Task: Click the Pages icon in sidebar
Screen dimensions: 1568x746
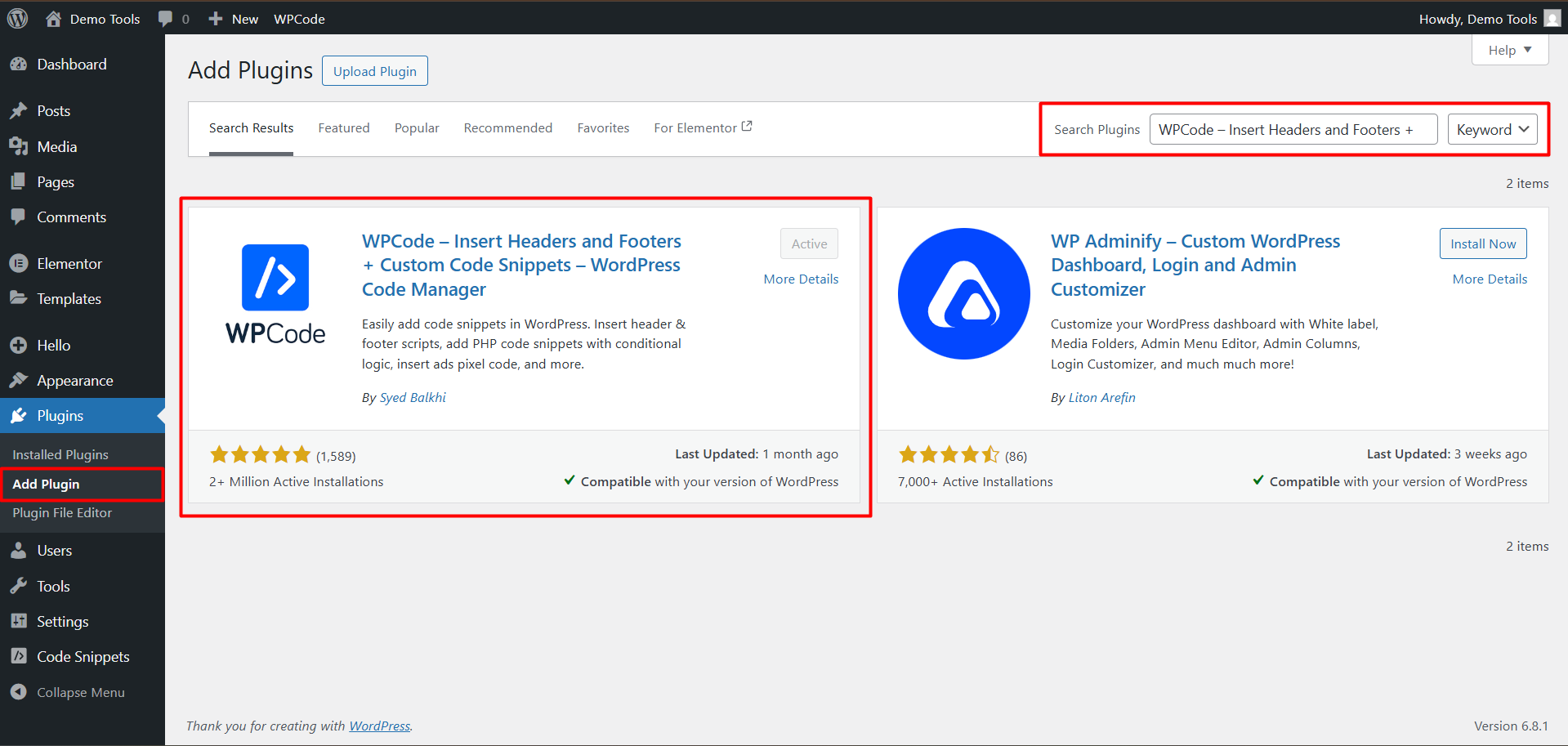Action: [x=18, y=181]
